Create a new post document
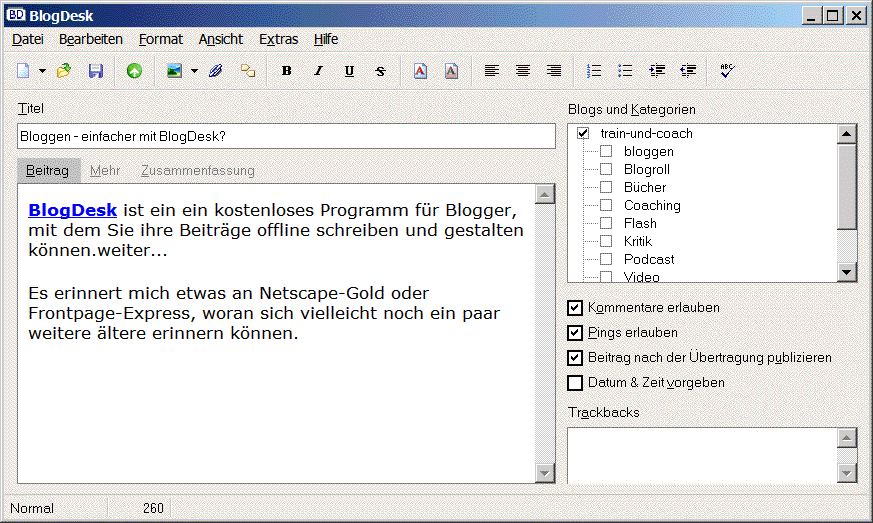Image resolution: width=873 pixels, height=523 pixels. (23, 71)
